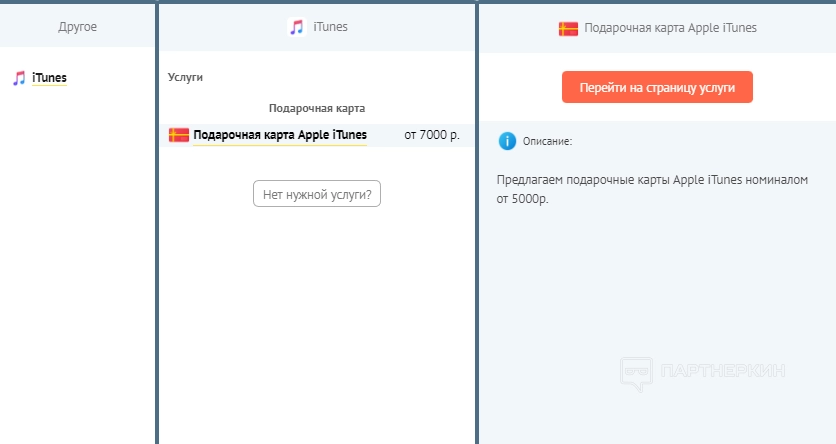Click the Другое column header
Image resolution: width=836 pixels, height=444 pixels.
click(78, 27)
